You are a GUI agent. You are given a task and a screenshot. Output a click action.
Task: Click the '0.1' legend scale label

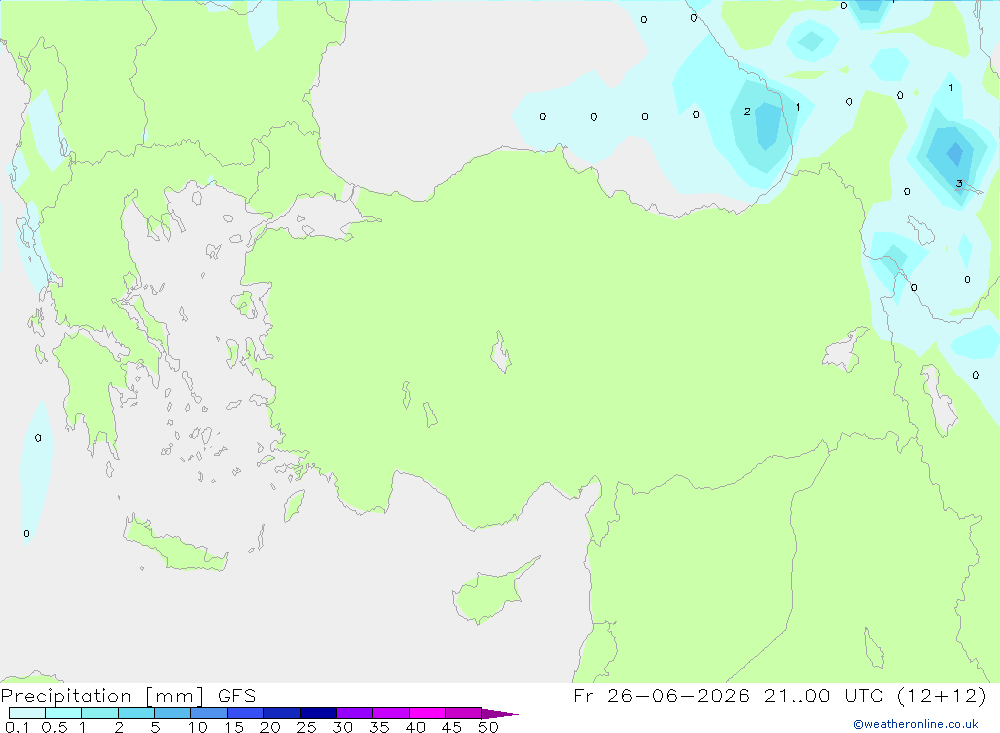17,727
